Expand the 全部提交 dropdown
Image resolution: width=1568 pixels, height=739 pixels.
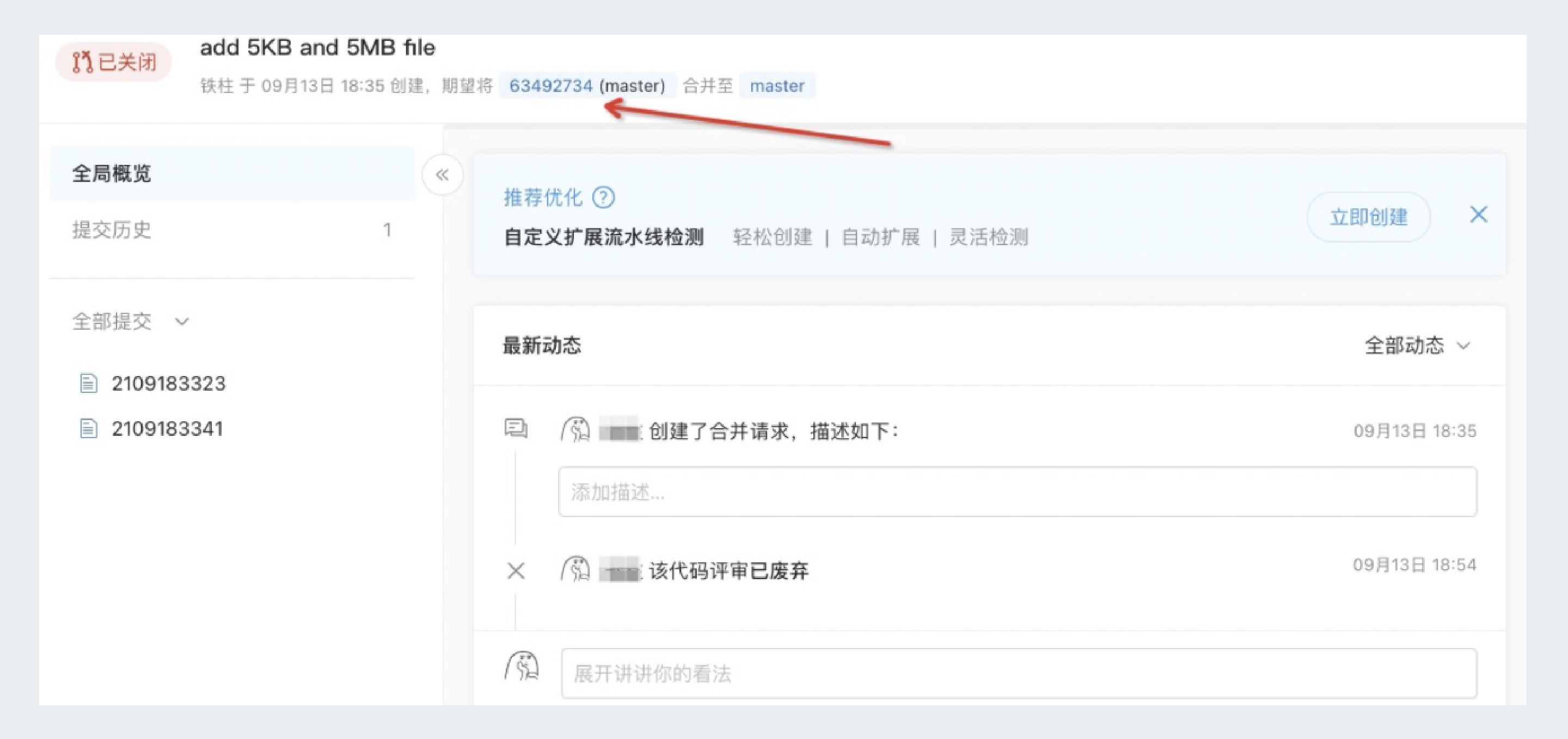(131, 321)
